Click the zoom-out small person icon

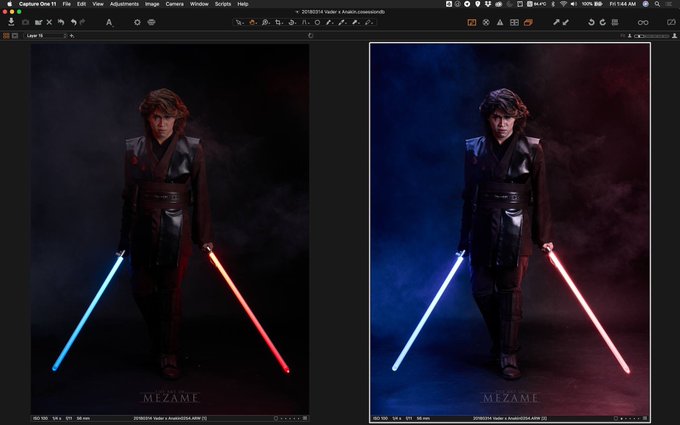tap(630, 36)
